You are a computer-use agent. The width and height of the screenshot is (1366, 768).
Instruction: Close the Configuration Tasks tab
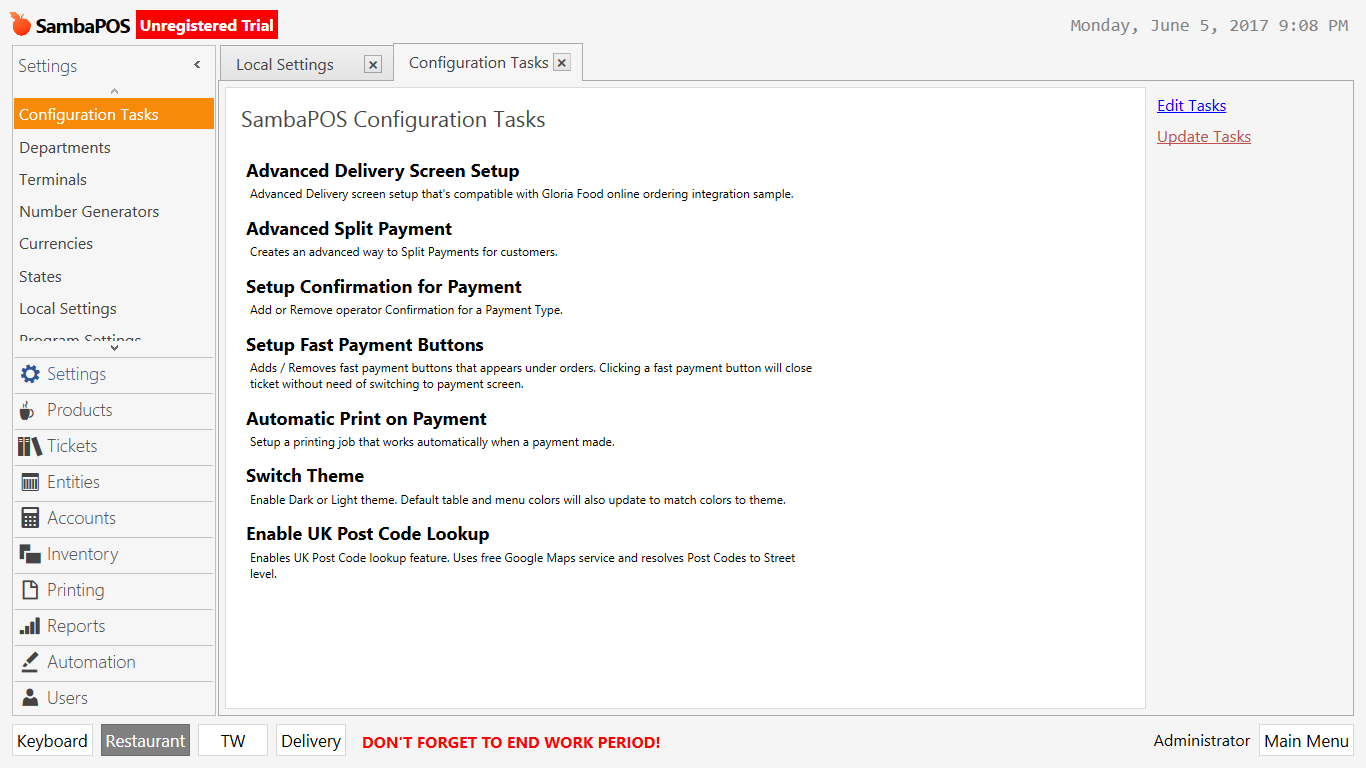coord(562,63)
